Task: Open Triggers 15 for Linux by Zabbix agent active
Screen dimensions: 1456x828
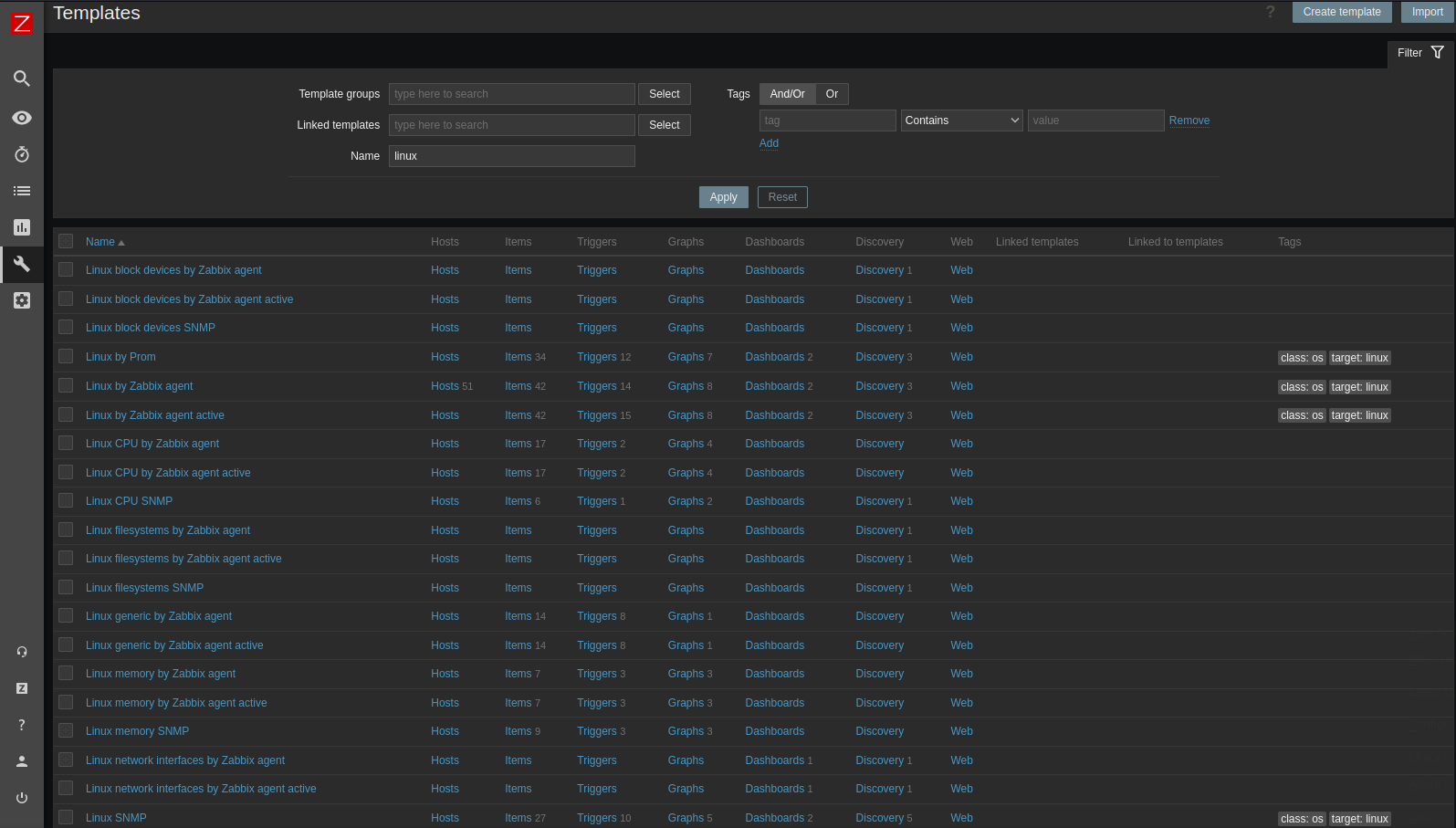Action: coord(603,415)
